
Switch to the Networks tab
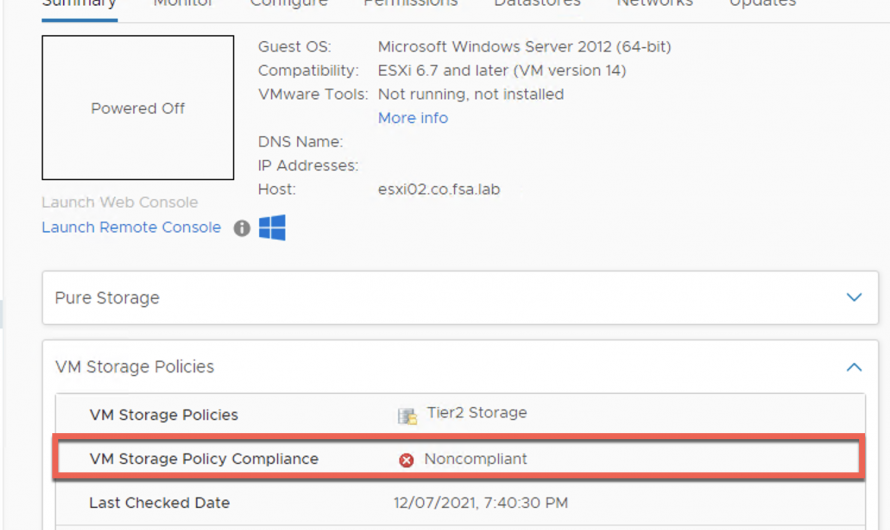654,4
